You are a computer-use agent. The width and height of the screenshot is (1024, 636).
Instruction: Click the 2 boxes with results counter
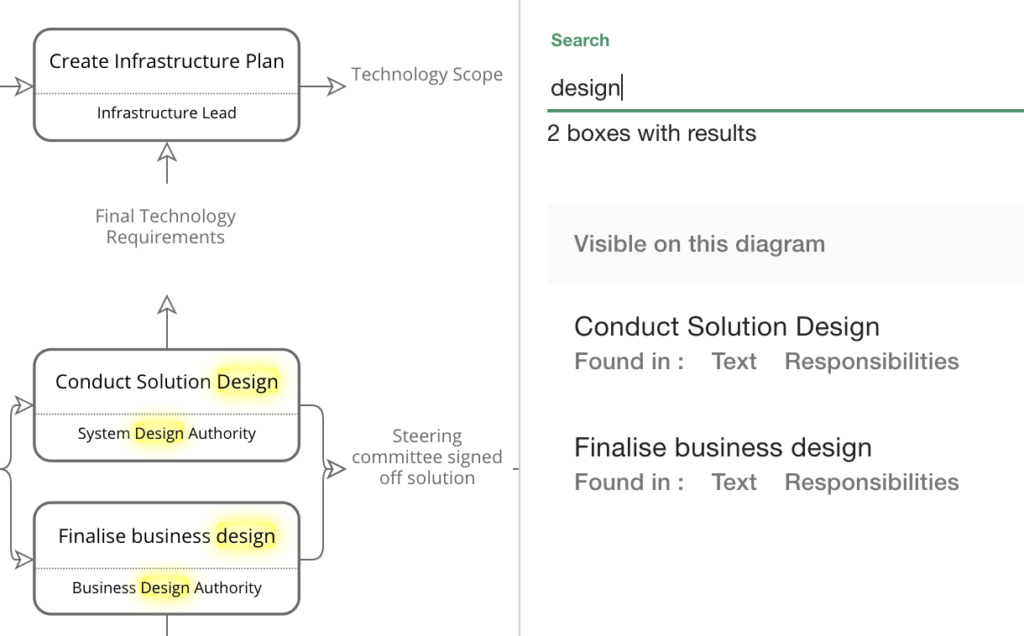coord(650,133)
